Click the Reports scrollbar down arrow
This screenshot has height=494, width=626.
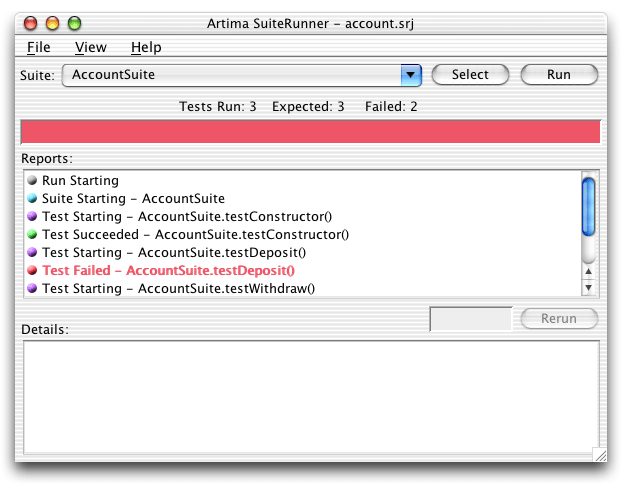pos(588,288)
